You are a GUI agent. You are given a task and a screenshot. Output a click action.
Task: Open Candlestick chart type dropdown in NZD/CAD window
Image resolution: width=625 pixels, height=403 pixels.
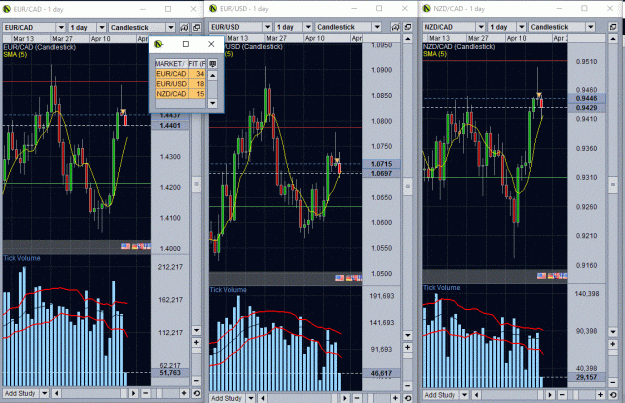(x=590, y=27)
